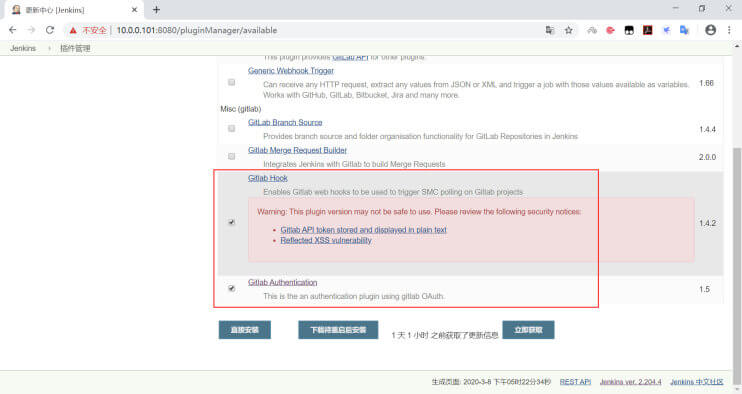Click the Misc (gitlab) category heading
742x394 pixels.
coord(240,109)
